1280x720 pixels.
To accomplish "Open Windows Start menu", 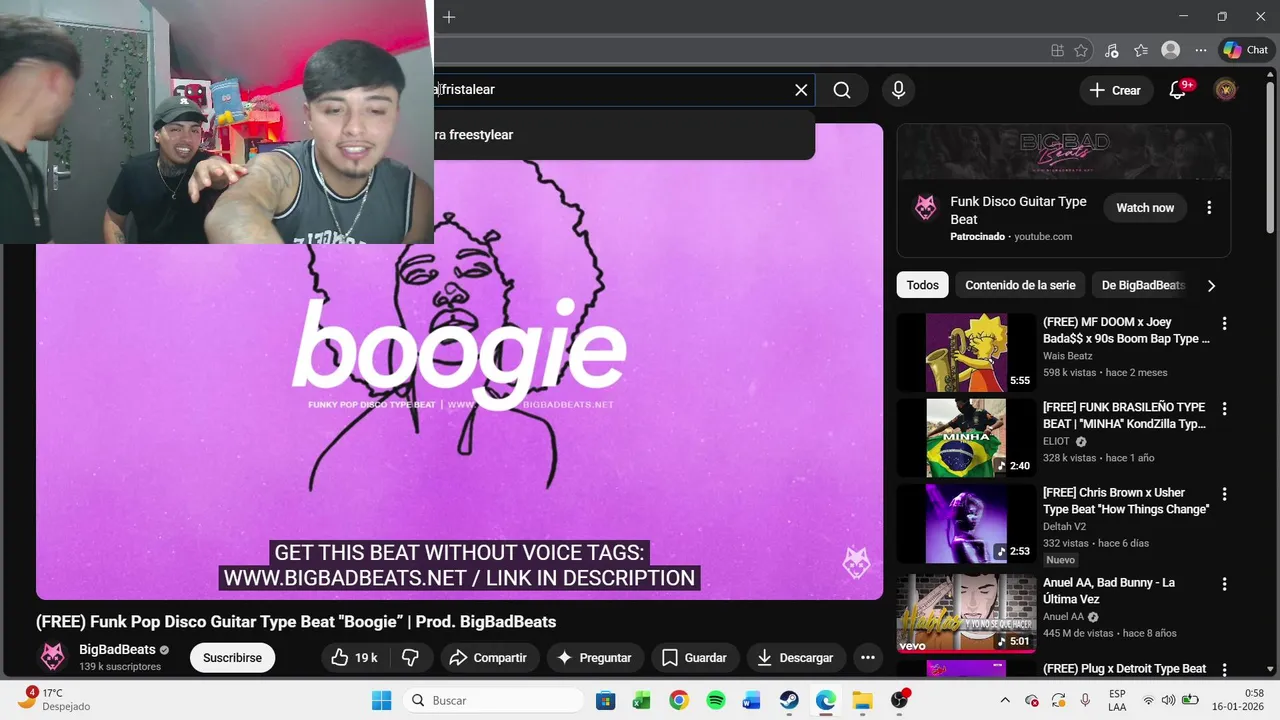I will click(x=382, y=700).
